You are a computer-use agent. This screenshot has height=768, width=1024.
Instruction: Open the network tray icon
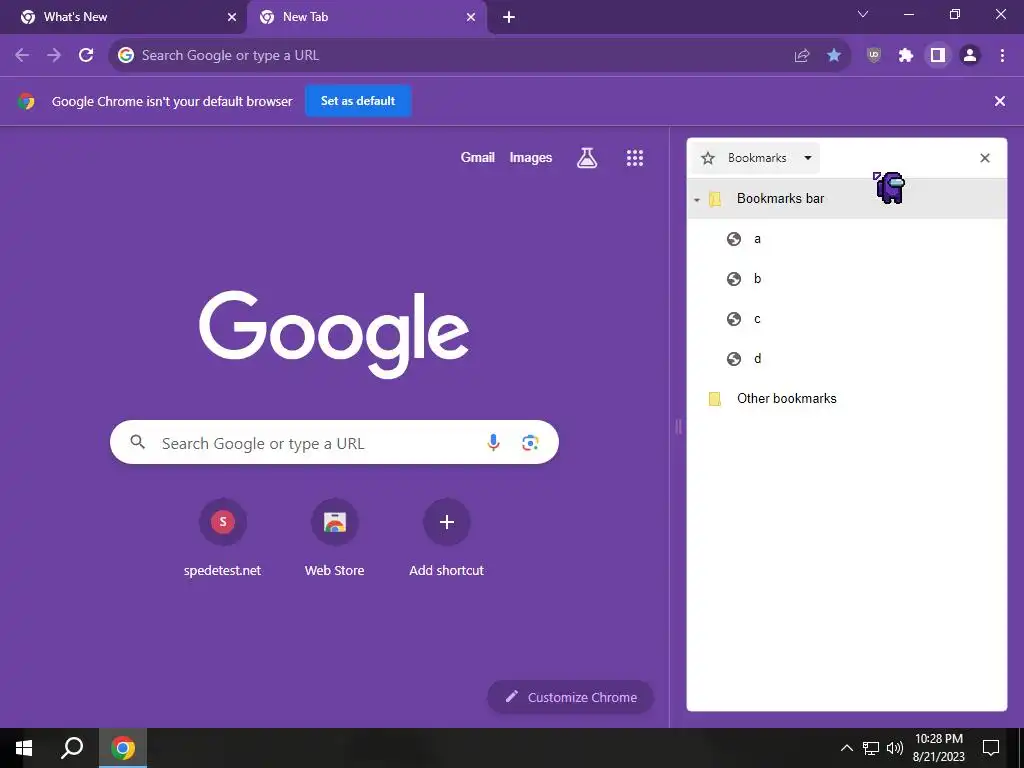(x=871, y=748)
